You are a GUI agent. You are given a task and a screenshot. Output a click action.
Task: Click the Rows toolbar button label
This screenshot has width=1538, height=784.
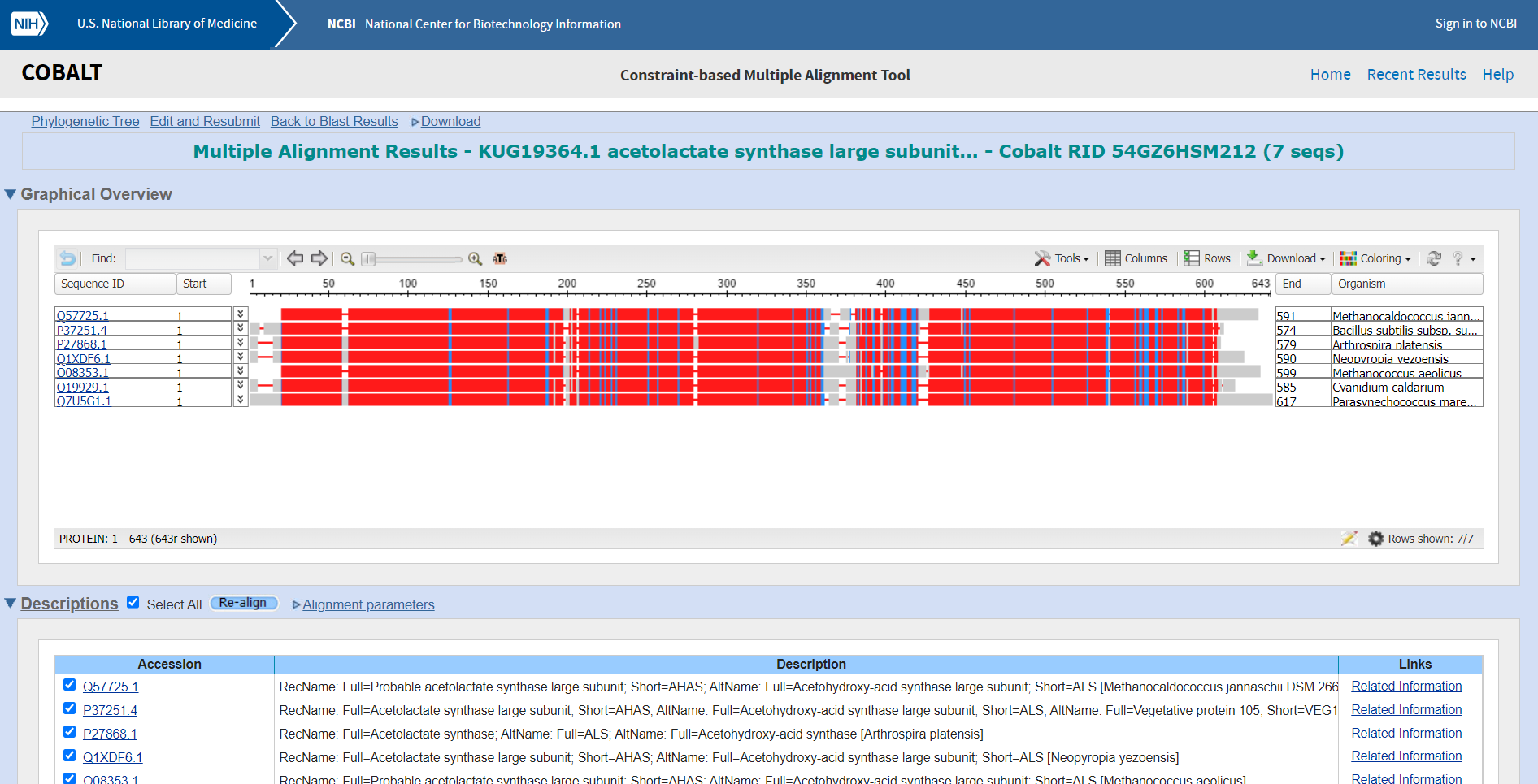point(1217,258)
